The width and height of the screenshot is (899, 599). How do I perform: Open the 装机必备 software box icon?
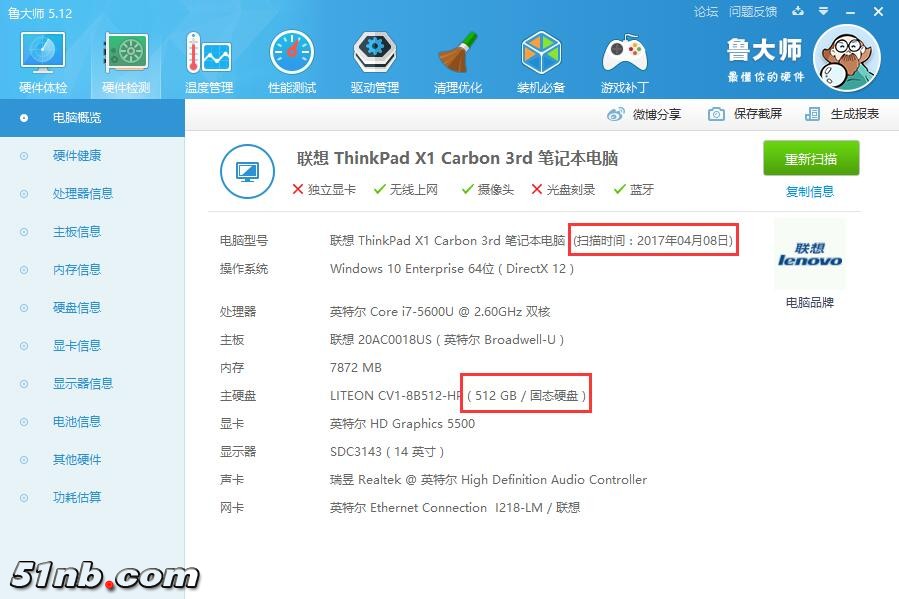tap(541, 60)
